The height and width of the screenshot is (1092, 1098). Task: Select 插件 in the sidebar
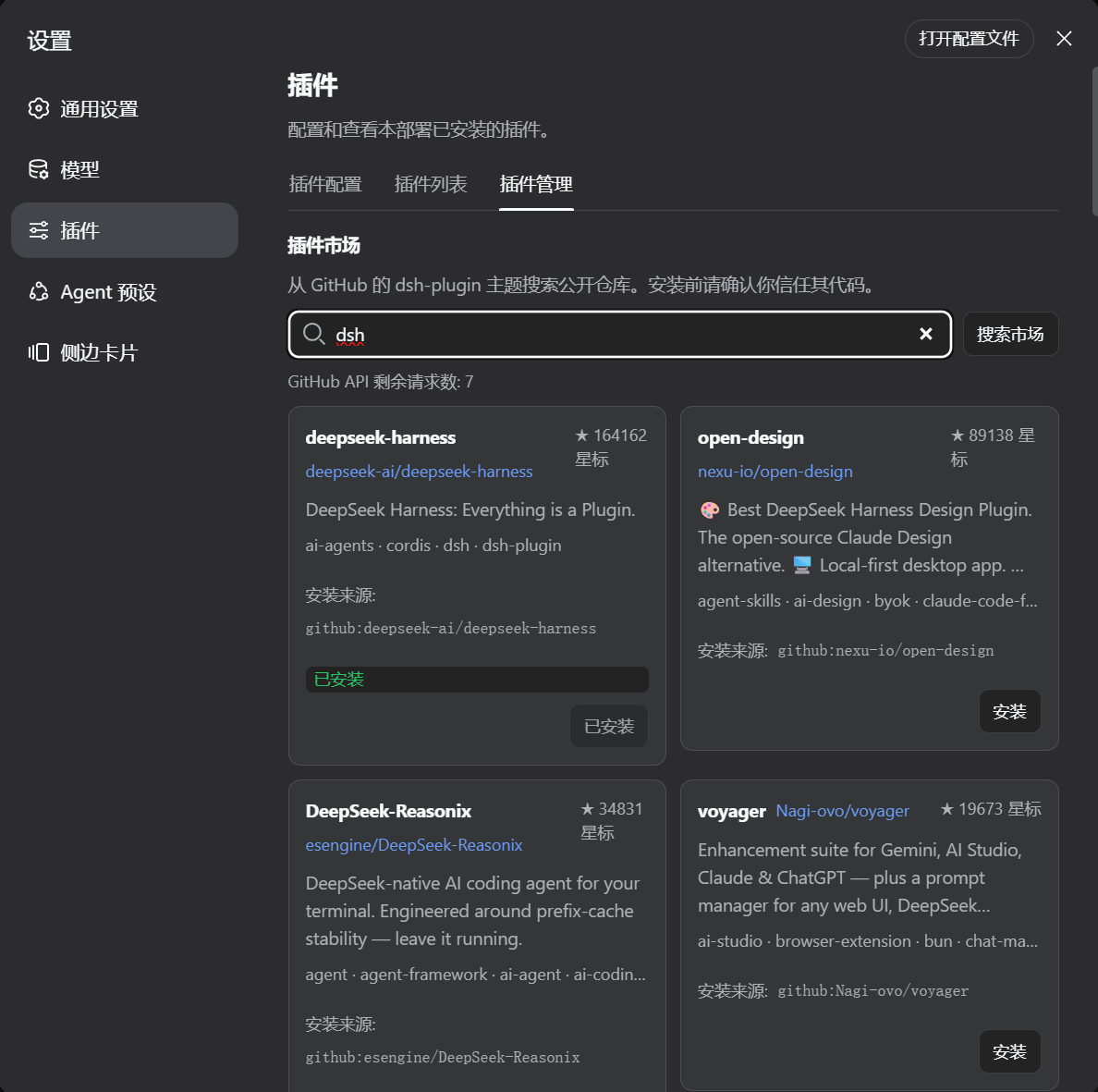coord(125,230)
